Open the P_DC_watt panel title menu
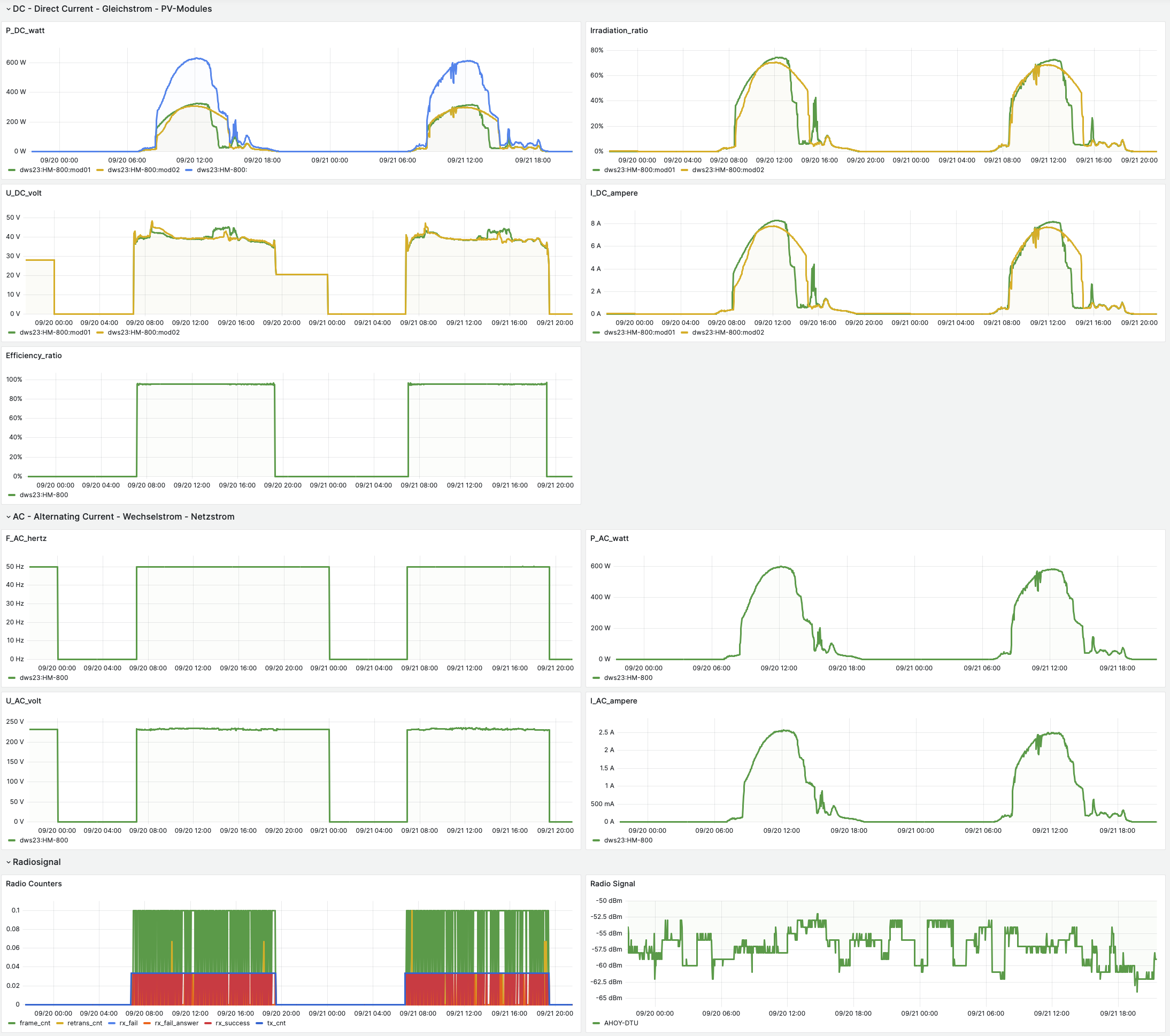This screenshot has width=1170, height=1036. point(25,31)
